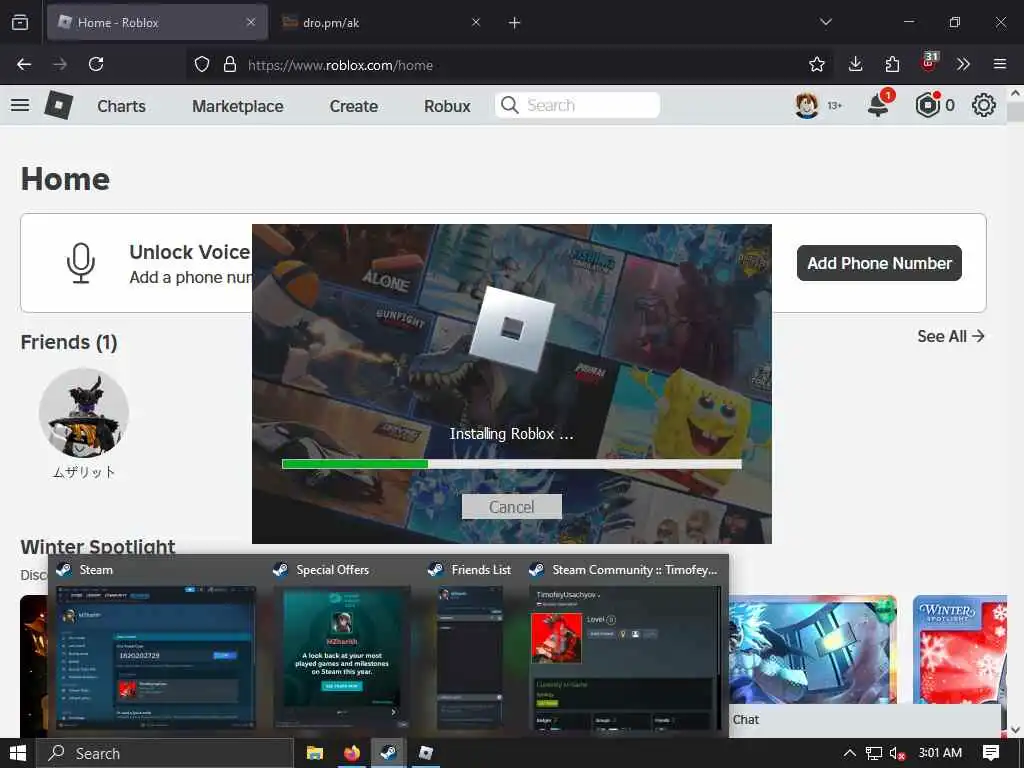Open Steam from taskbar
Screen dimensions: 1024x768
point(389,753)
